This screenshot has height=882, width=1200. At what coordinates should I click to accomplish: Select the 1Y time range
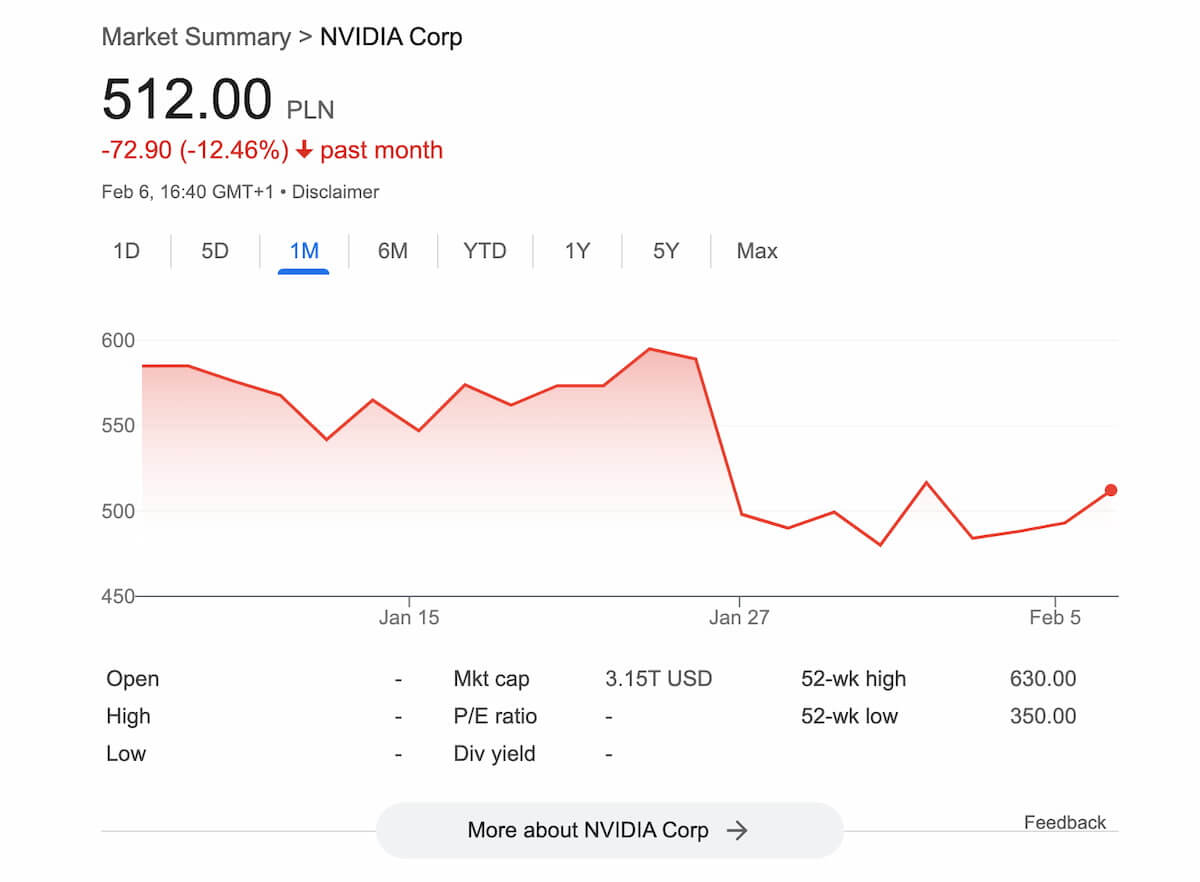click(x=578, y=251)
